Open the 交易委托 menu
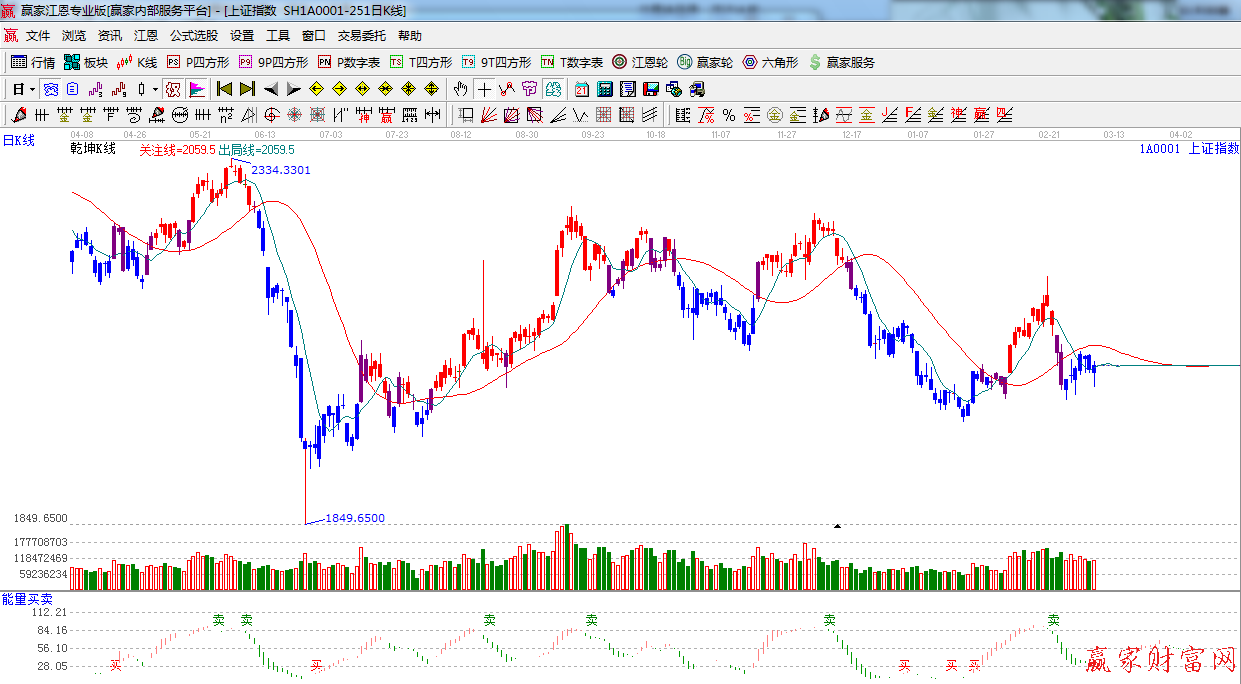The height and width of the screenshot is (684, 1241). (x=361, y=35)
